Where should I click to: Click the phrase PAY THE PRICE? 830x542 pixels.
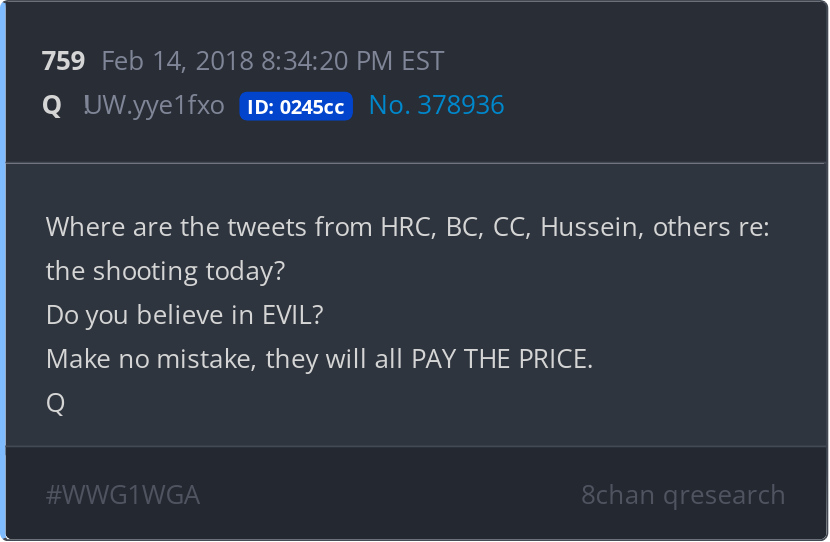pyautogui.click(x=502, y=359)
